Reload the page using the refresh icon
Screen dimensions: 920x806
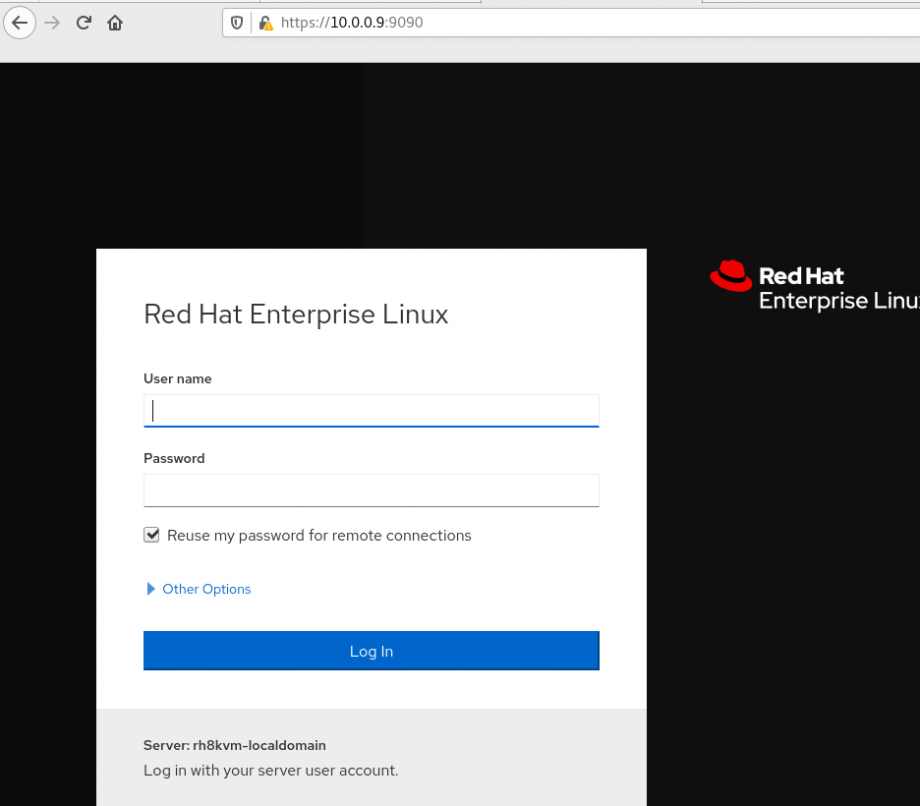tap(83, 22)
